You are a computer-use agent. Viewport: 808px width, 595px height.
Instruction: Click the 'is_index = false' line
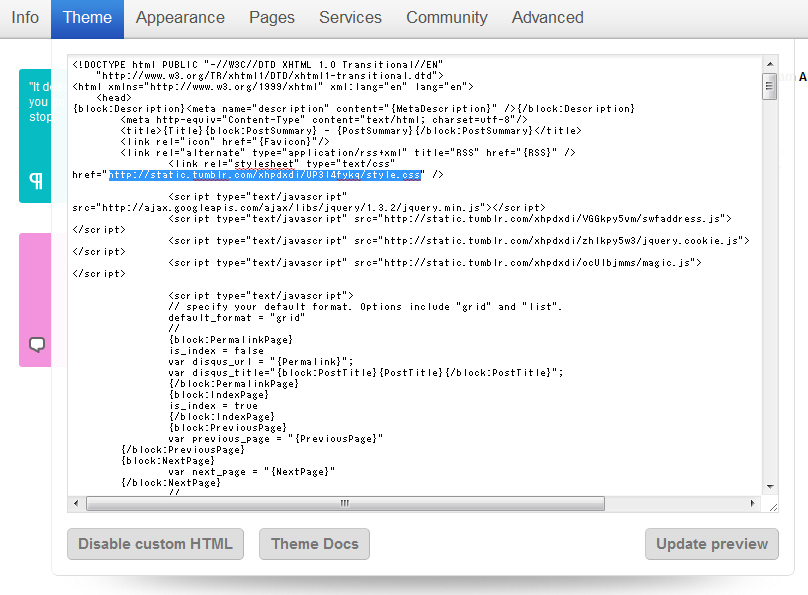[216, 351]
